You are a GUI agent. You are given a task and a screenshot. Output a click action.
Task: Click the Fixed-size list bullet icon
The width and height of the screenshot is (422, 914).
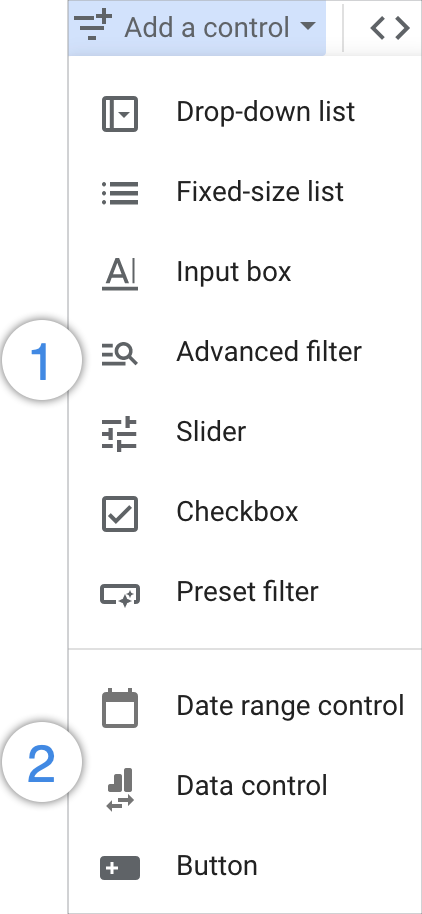point(120,193)
